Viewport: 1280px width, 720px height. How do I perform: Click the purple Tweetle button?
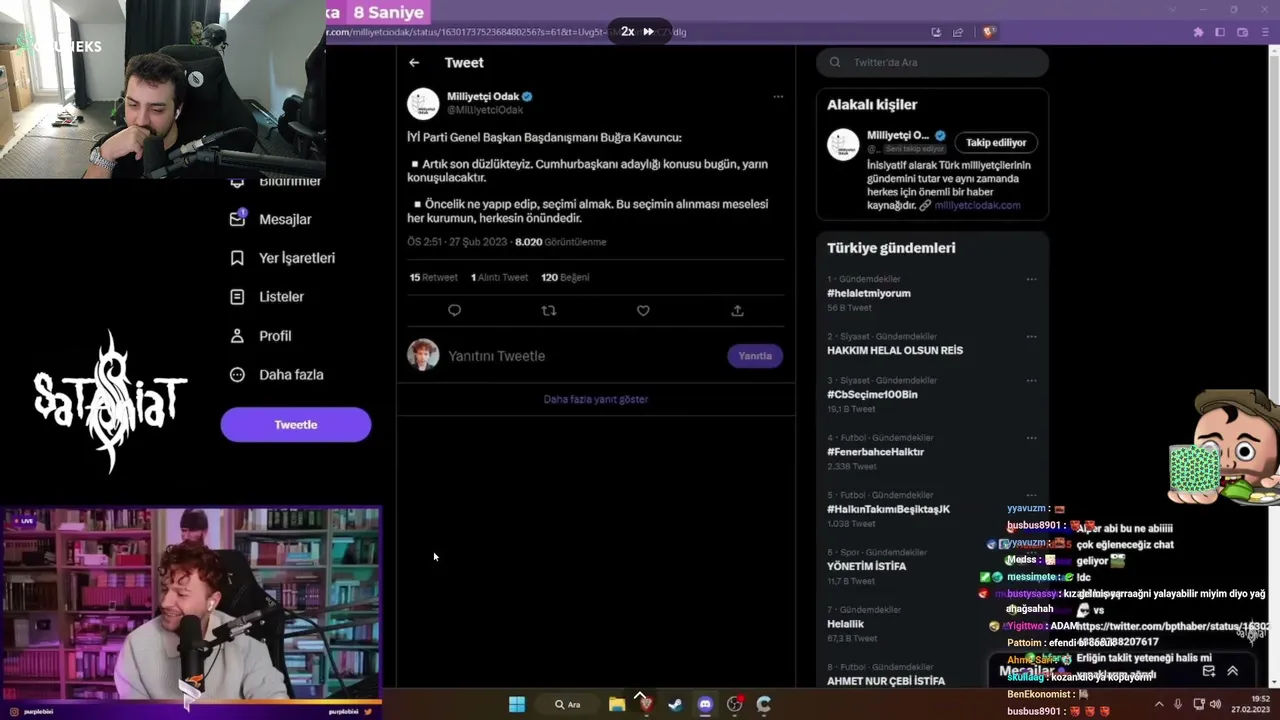(296, 425)
